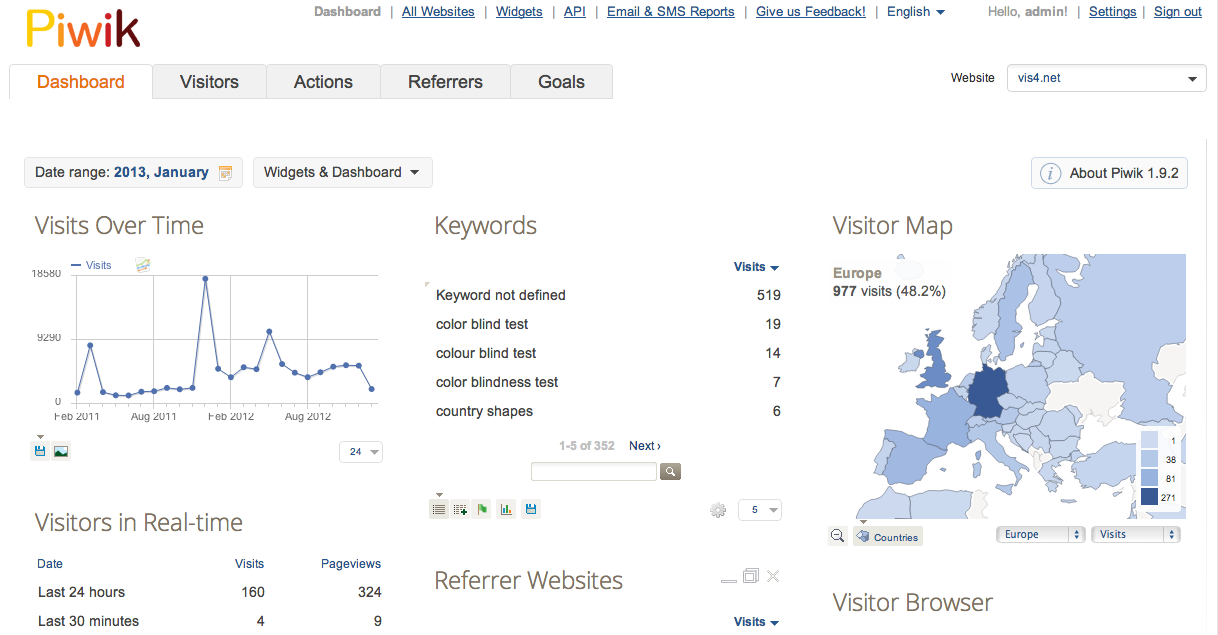The width and height of the screenshot is (1218, 635).
Task: Open the Europe region dropdown on map
Action: tap(1041, 535)
